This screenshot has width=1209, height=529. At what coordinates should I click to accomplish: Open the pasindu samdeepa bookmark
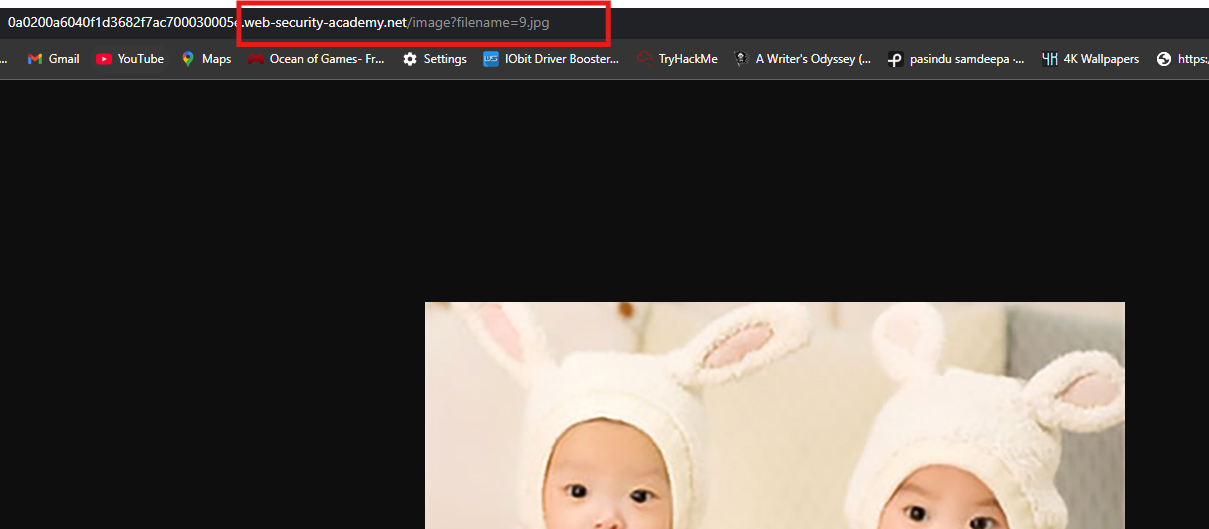956,59
